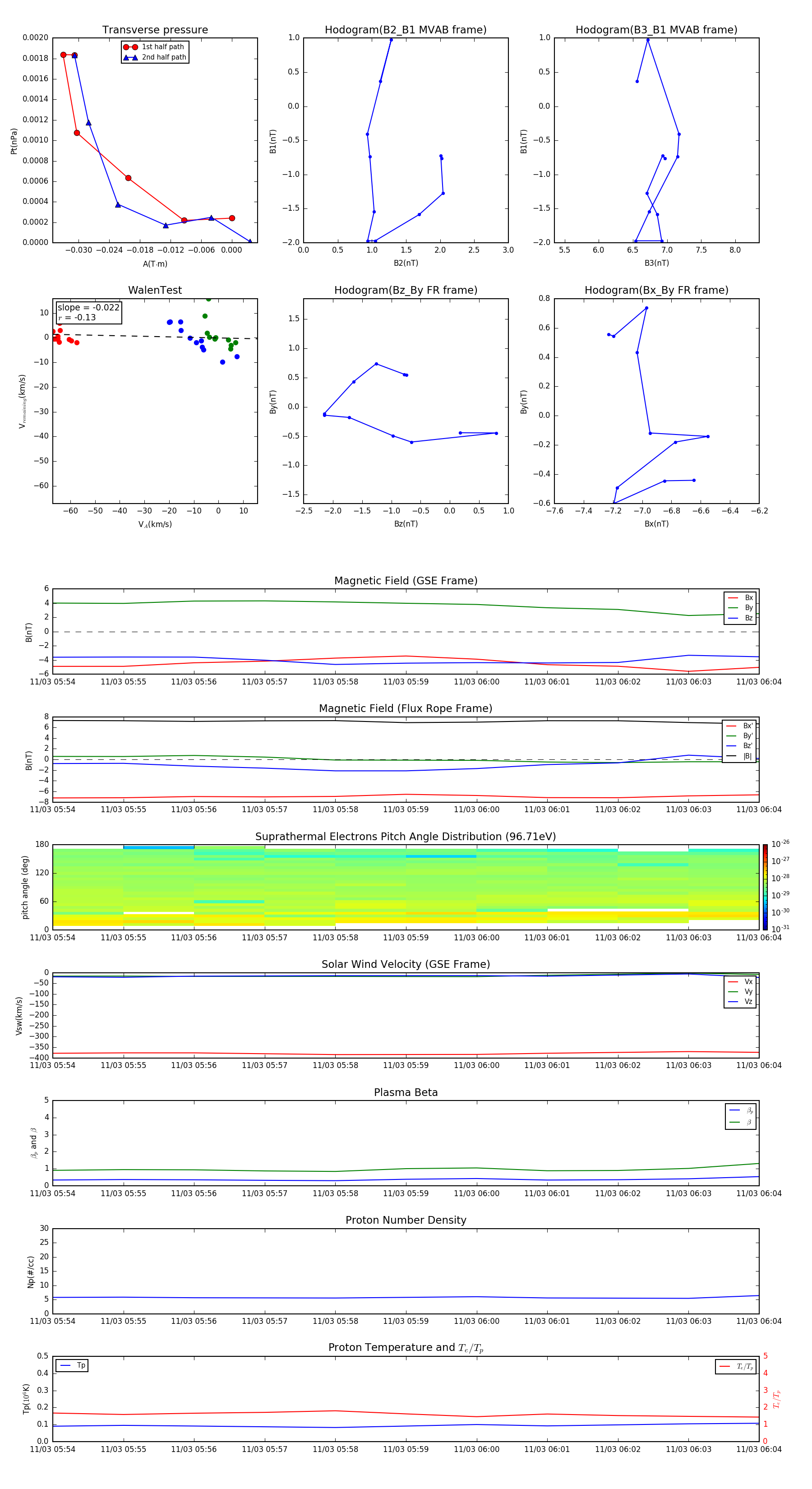
Task: Click the 'Bx(nT)' x-axis label
Action: pyautogui.click(x=656, y=524)
